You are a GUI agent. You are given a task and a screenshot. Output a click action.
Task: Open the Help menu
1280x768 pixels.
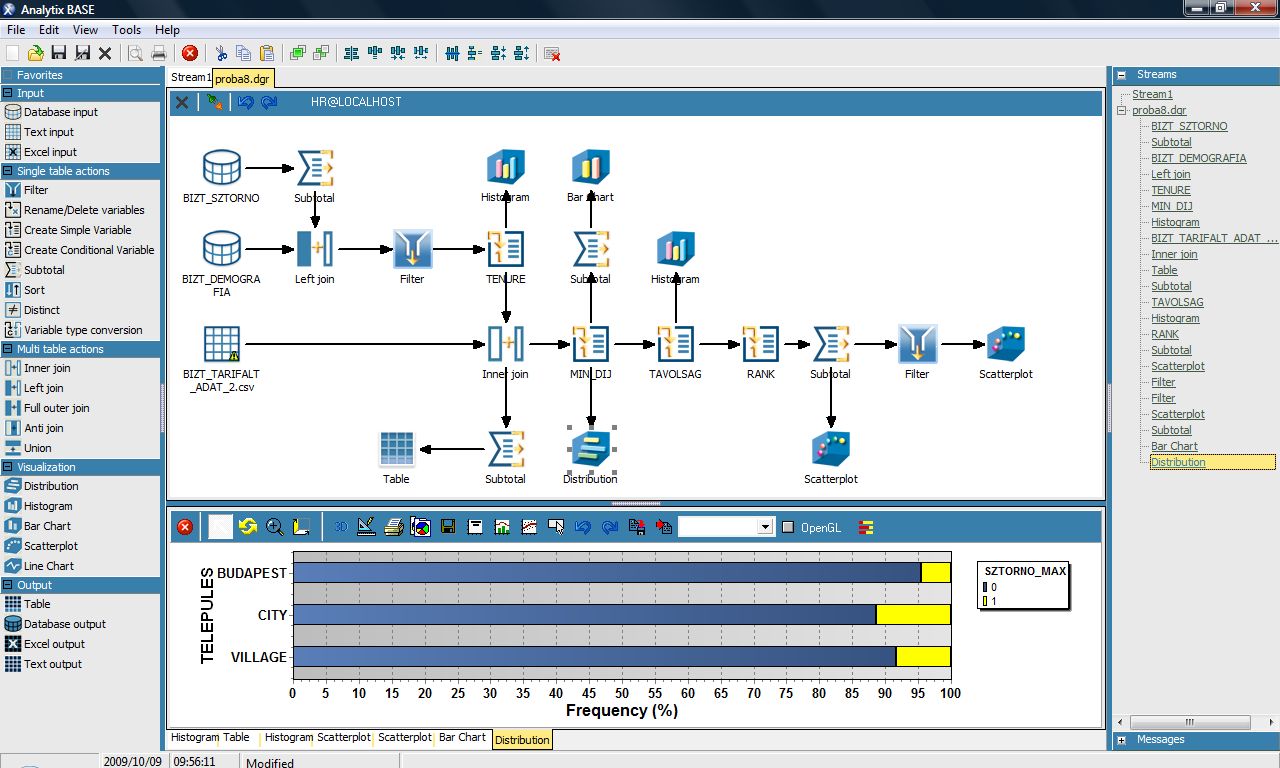click(167, 30)
